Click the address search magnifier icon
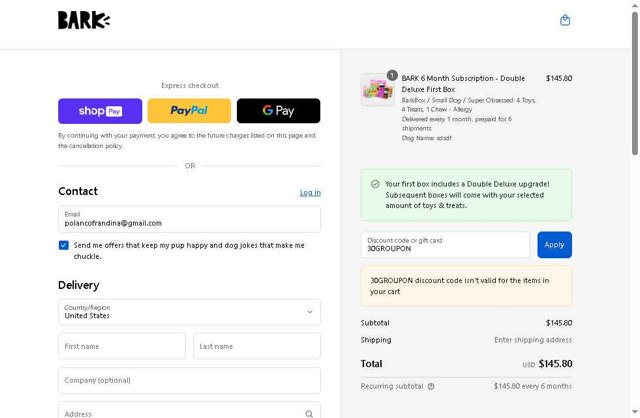 (x=309, y=414)
